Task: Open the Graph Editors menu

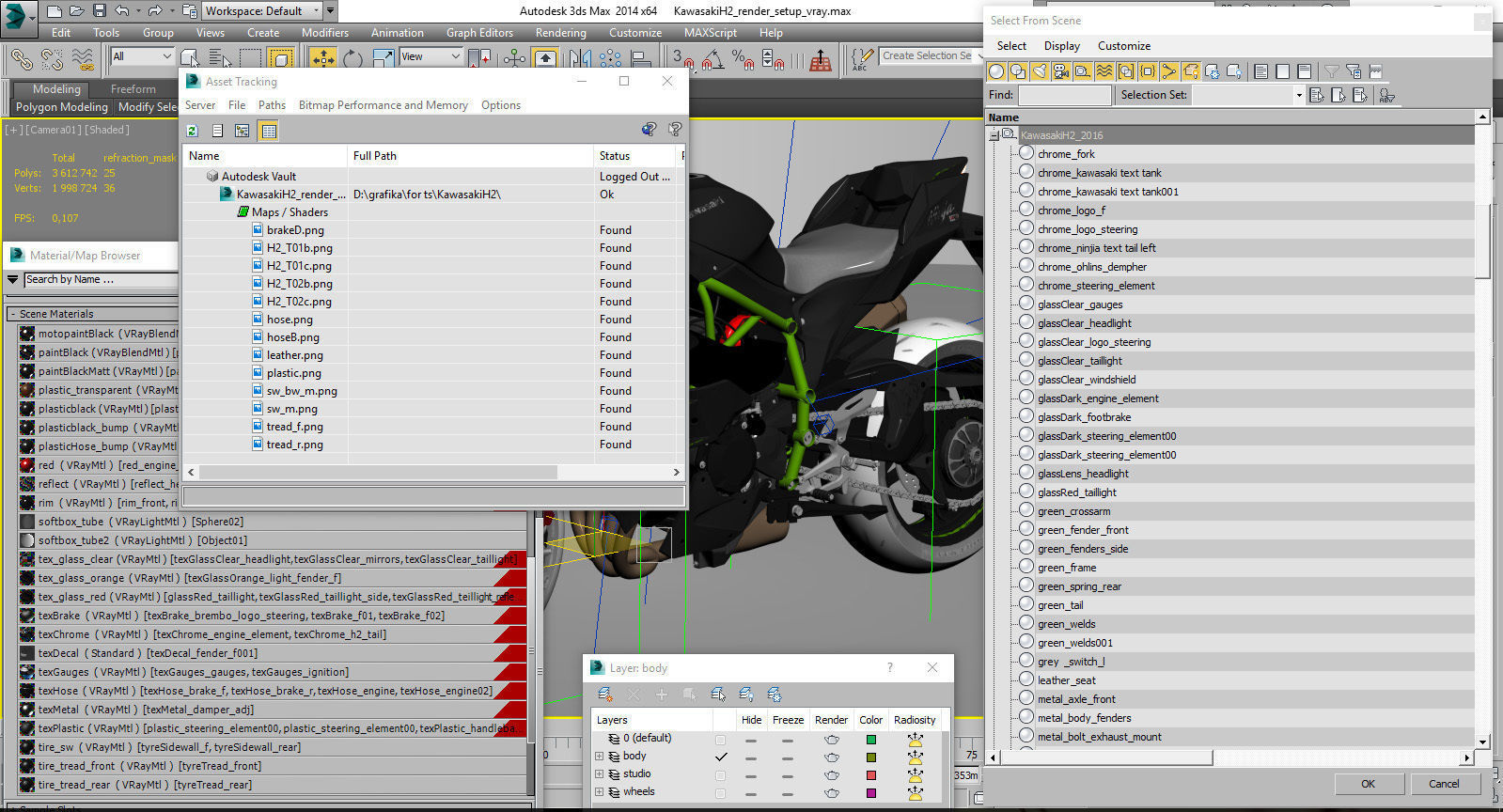Action: pos(479,32)
